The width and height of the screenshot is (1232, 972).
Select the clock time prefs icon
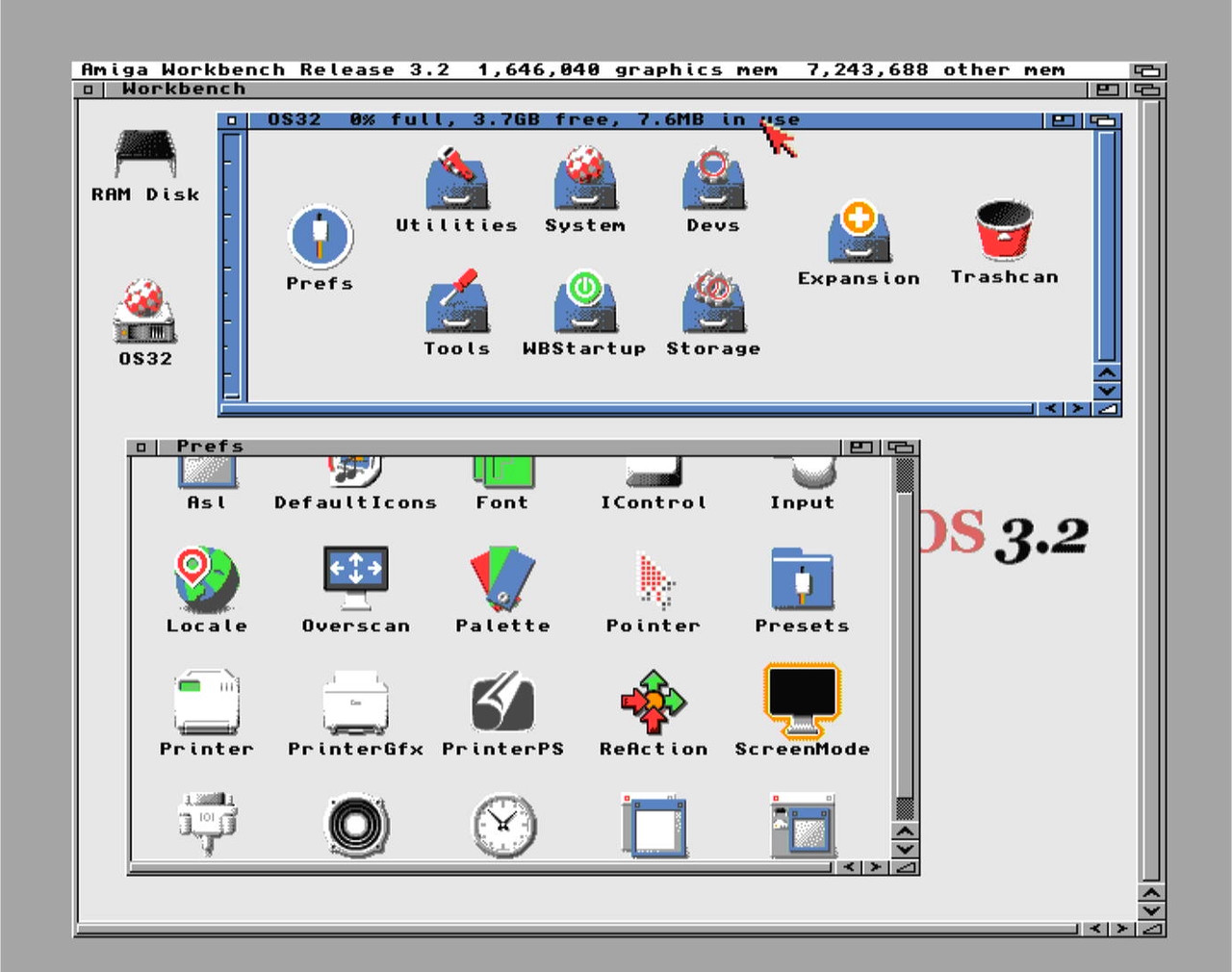[x=503, y=826]
